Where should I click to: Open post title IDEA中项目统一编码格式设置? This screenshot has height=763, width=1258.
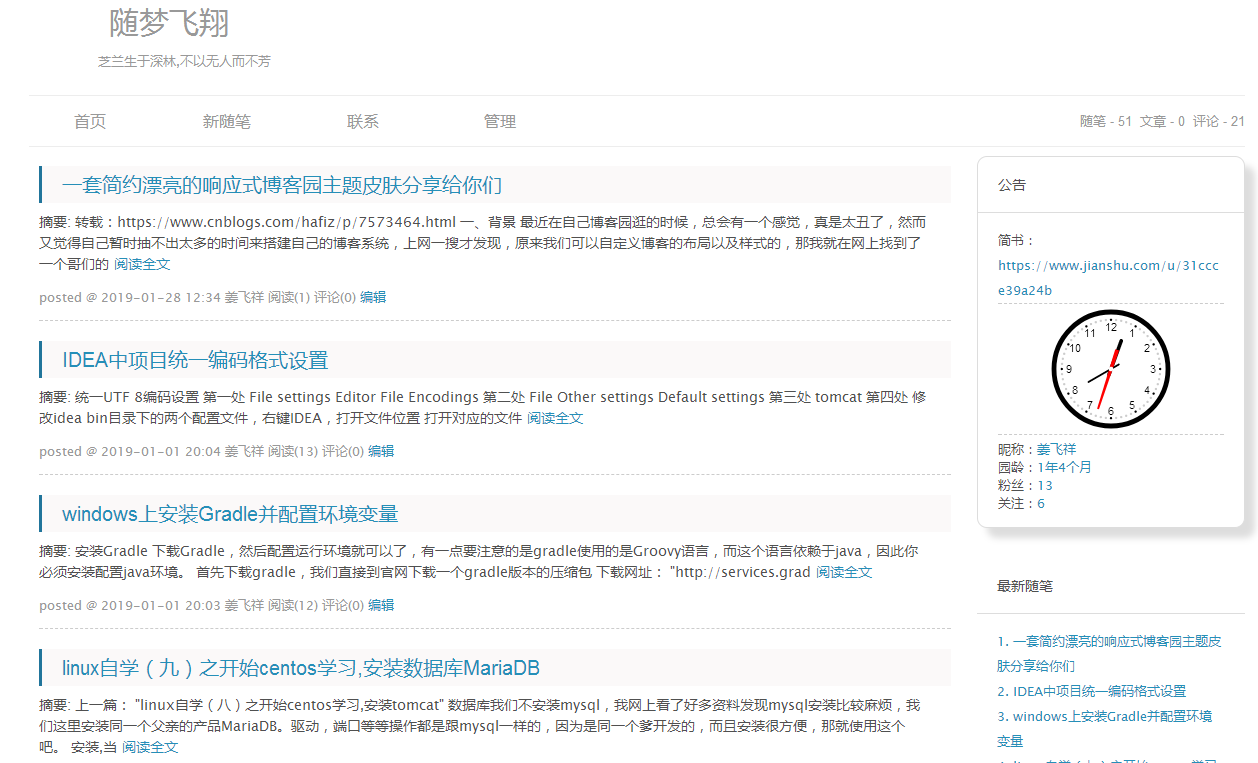[195, 360]
